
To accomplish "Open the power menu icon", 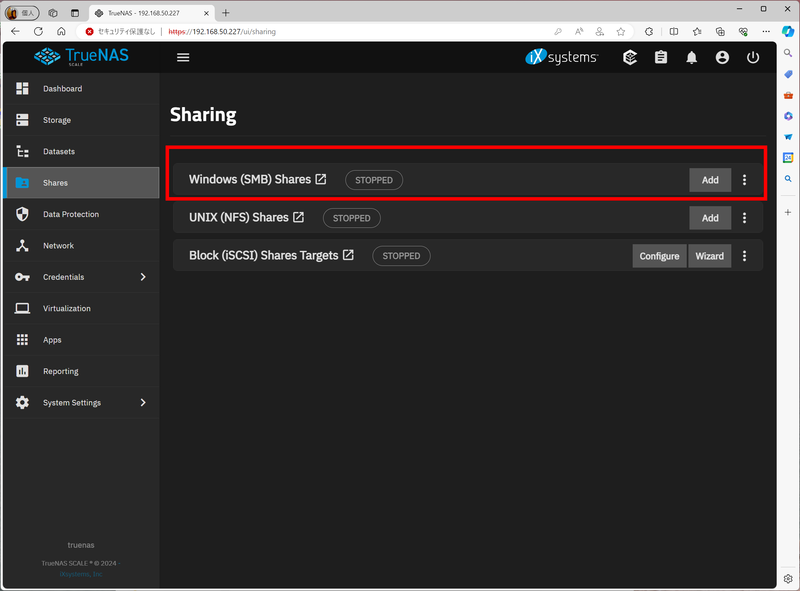I will [x=752, y=57].
